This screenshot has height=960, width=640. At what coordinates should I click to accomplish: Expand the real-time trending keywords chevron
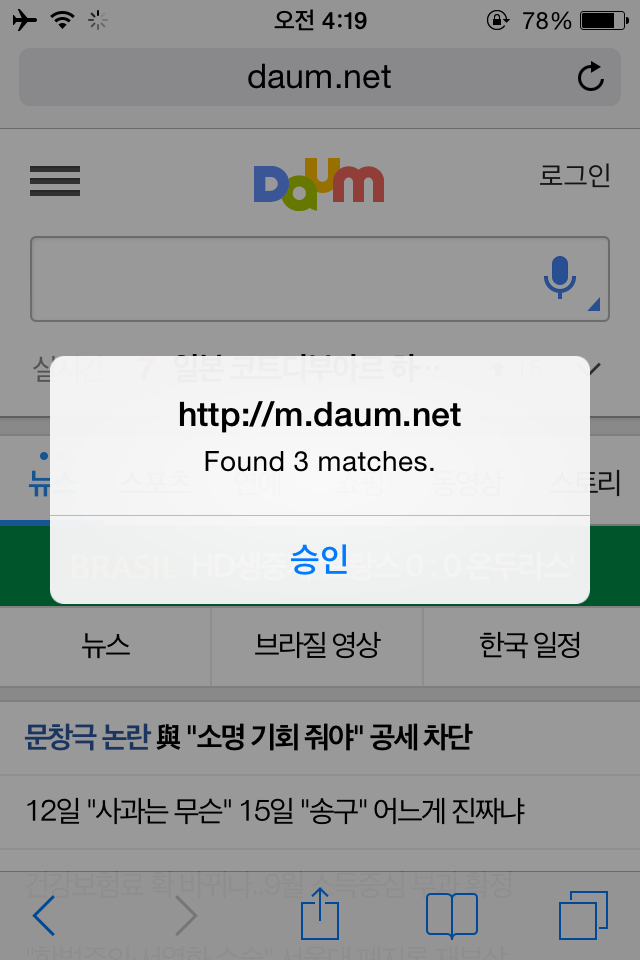click(x=595, y=369)
